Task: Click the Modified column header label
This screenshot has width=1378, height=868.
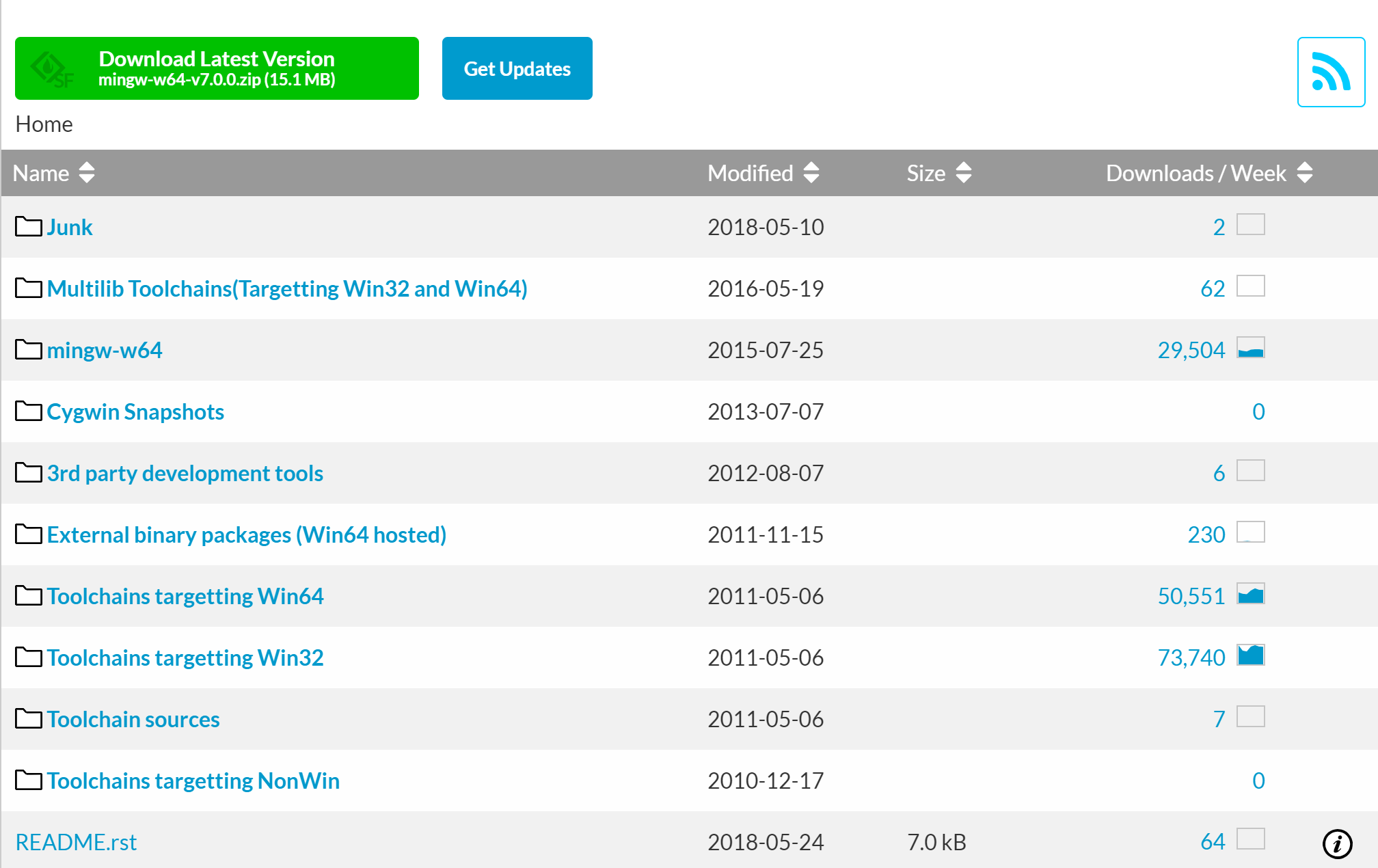Action: click(x=751, y=173)
